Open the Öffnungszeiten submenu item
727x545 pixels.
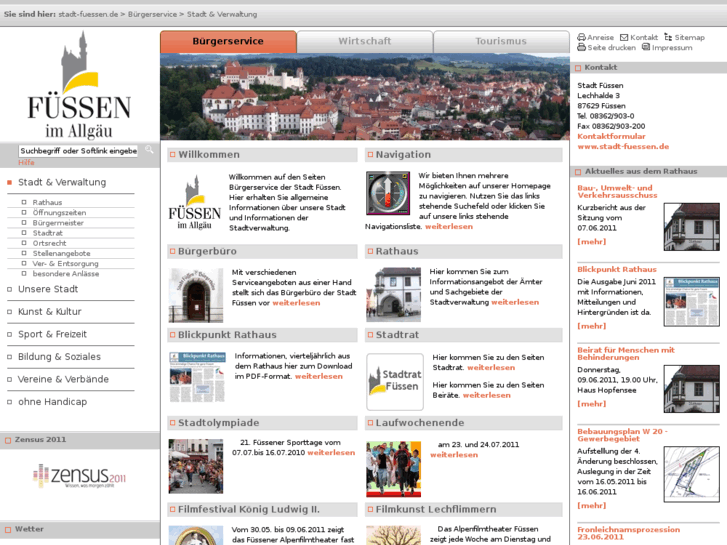(x=59, y=213)
